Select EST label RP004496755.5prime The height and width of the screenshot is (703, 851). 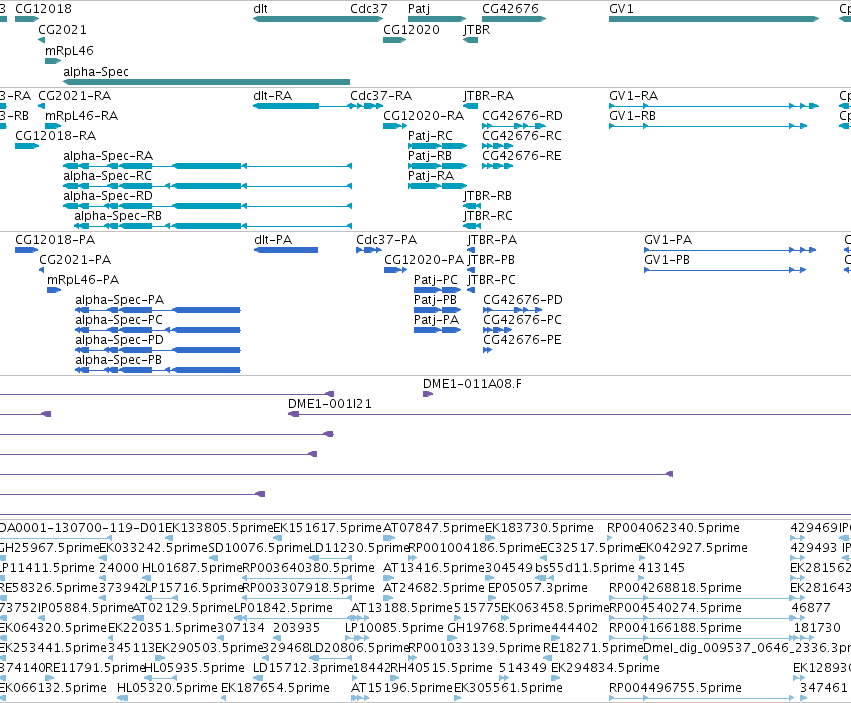pyautogui.click(x=675, y=688)
